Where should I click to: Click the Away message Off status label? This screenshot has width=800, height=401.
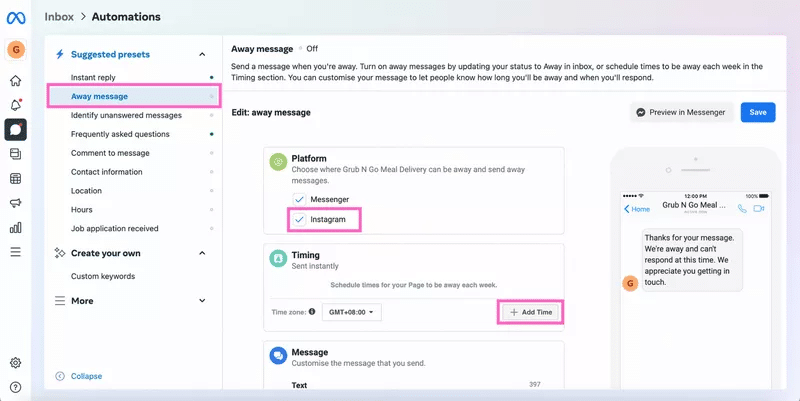(x=312, y=48)
